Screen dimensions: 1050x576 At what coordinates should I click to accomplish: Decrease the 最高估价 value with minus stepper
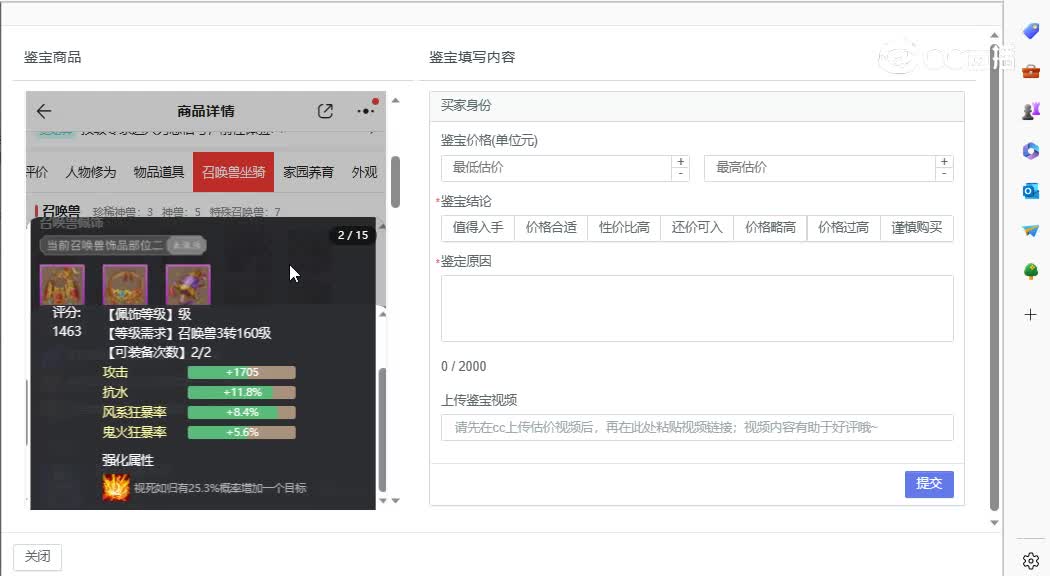click(x=943, y=174)
